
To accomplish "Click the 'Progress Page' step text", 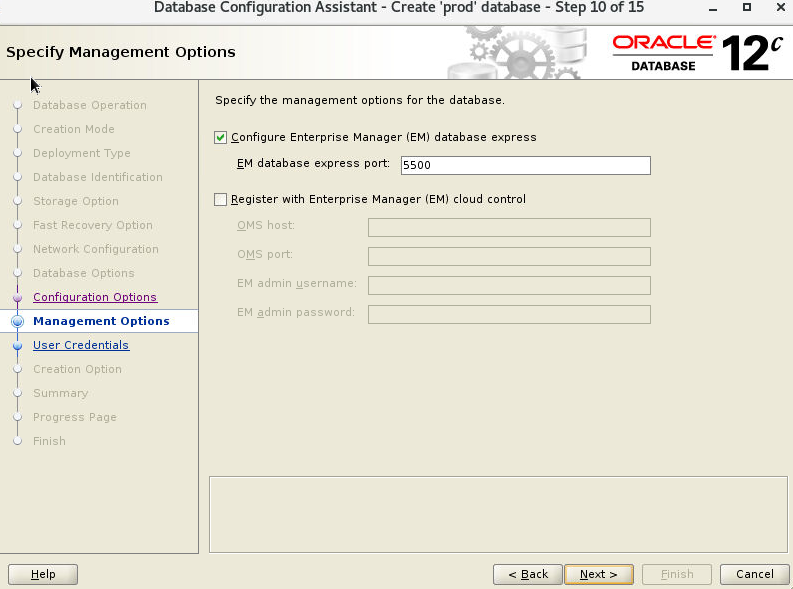I will 75,417.
